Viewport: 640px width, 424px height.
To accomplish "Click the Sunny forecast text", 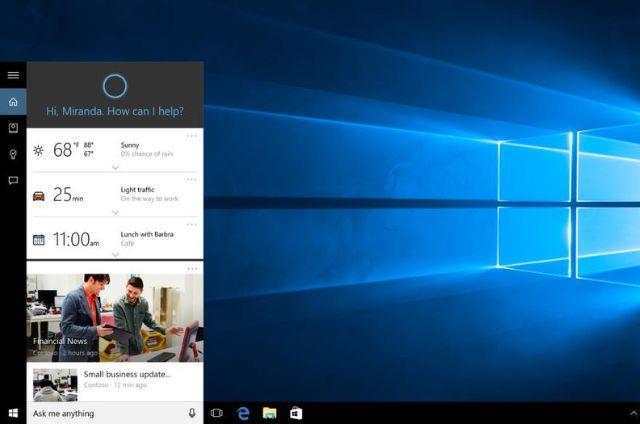I will (x=130, y=145).
